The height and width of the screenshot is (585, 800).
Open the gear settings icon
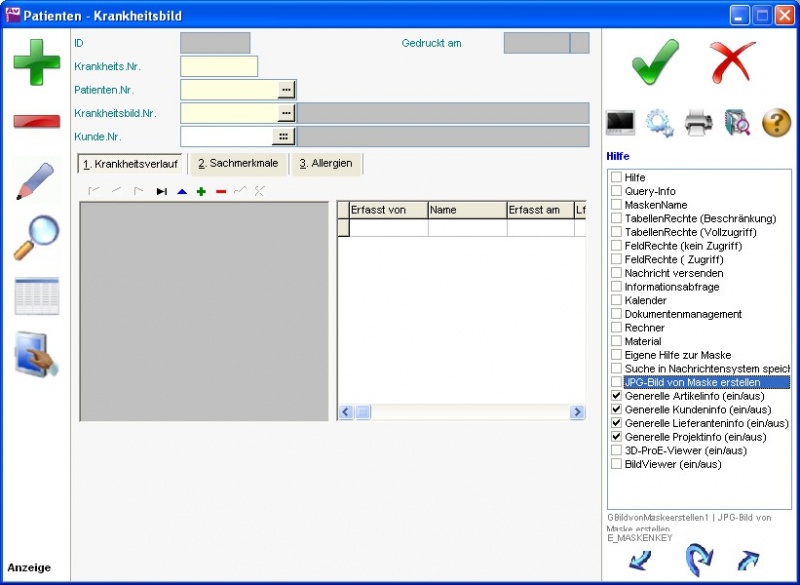coord(659,123)
